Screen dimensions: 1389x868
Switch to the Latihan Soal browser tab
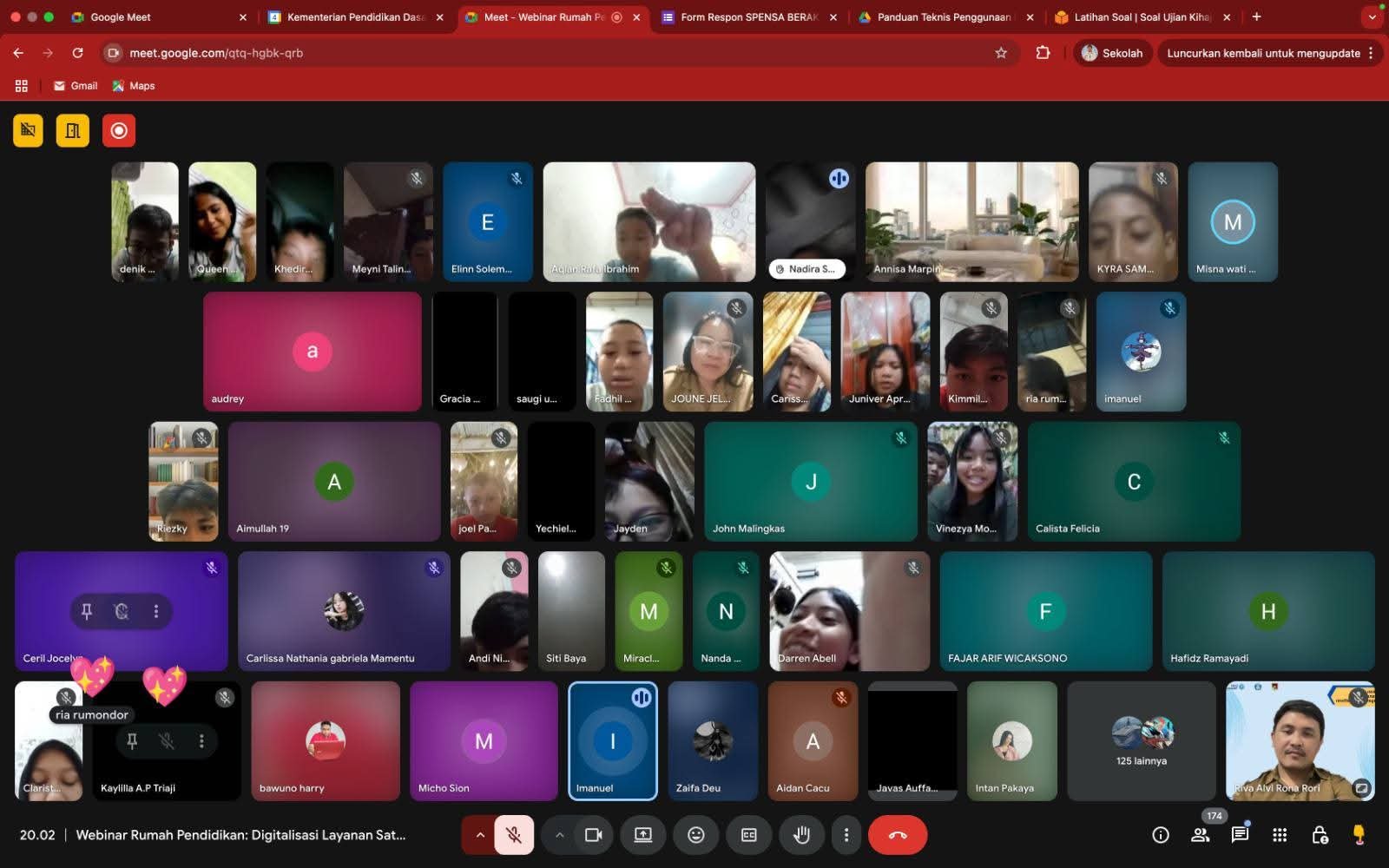click(x=1140, y=17)
